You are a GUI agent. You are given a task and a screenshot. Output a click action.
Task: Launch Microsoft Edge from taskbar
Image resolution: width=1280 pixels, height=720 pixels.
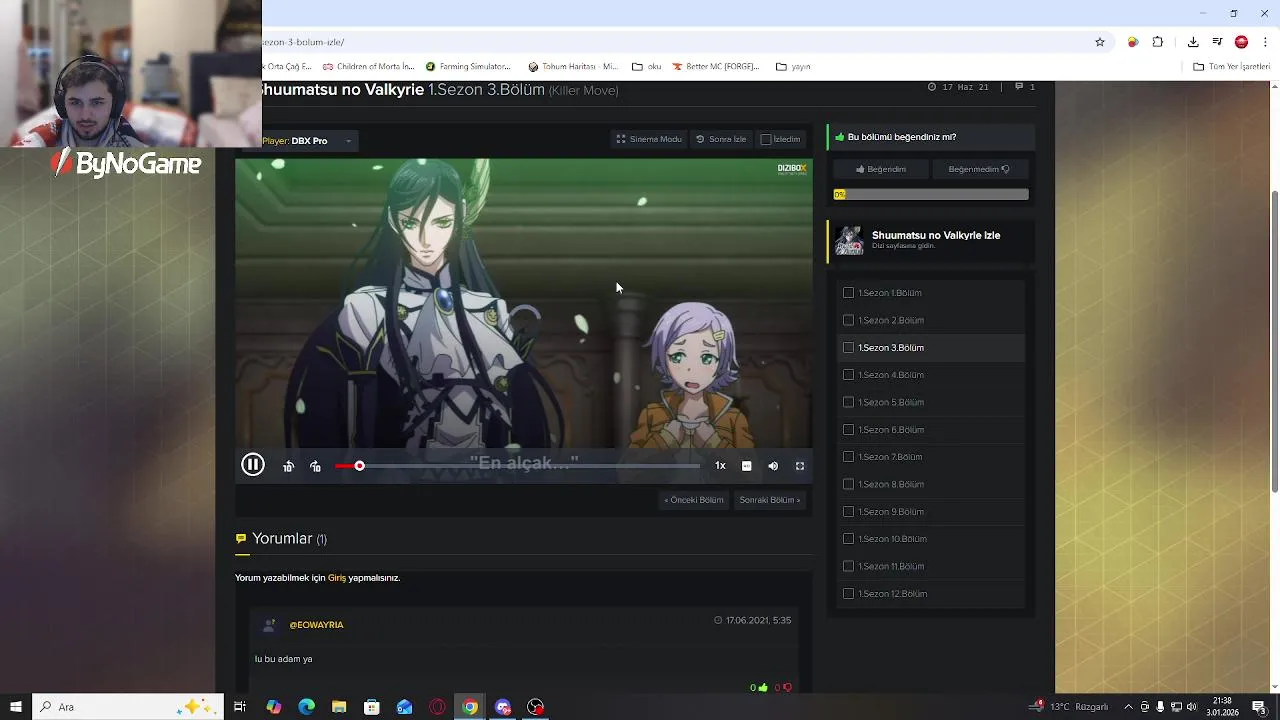(x=306, y=707)
